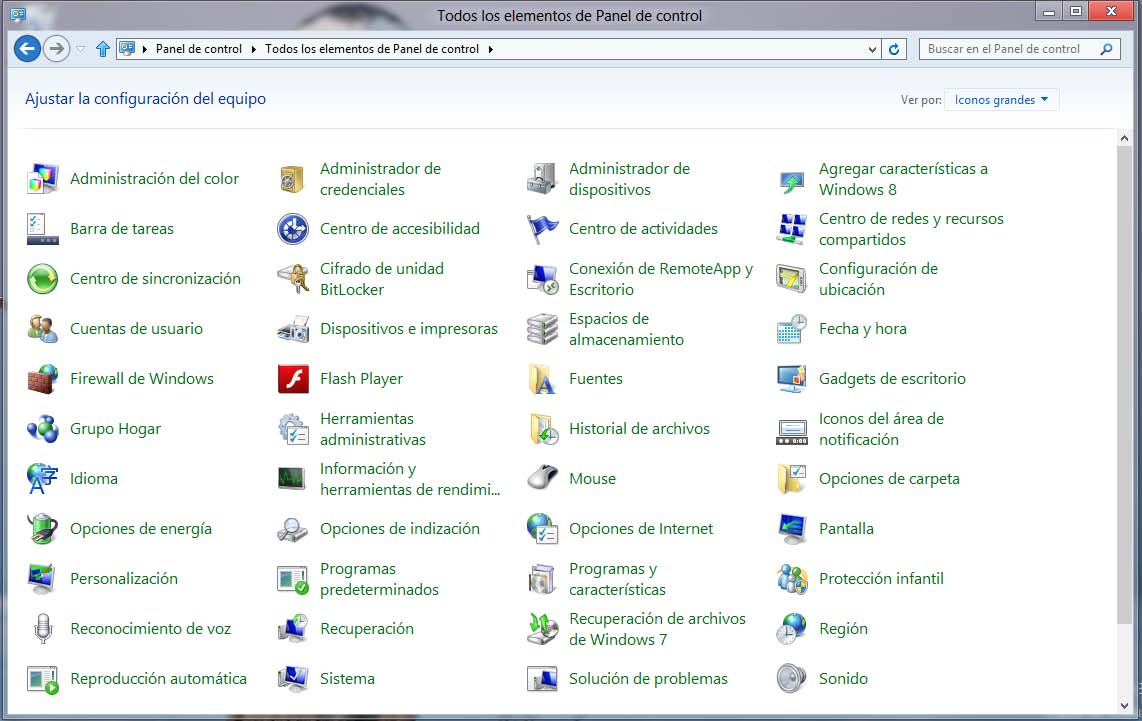Open the address bar history dropdown arrow
The image size is (1142, 721).
point(873,49)
